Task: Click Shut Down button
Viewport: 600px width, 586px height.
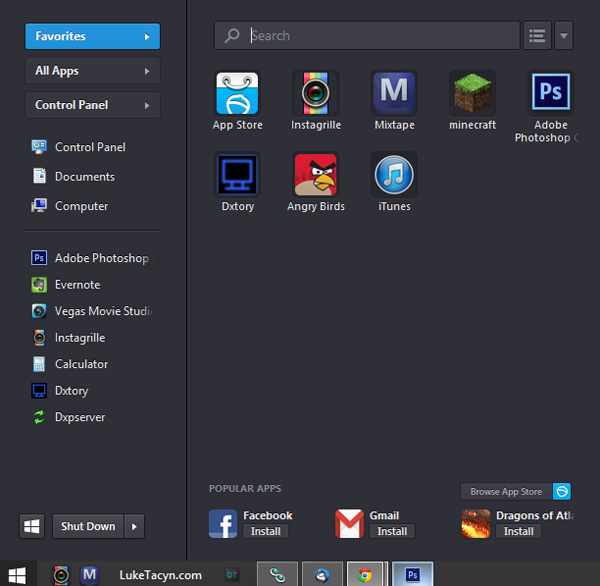Action: [88, 526]
